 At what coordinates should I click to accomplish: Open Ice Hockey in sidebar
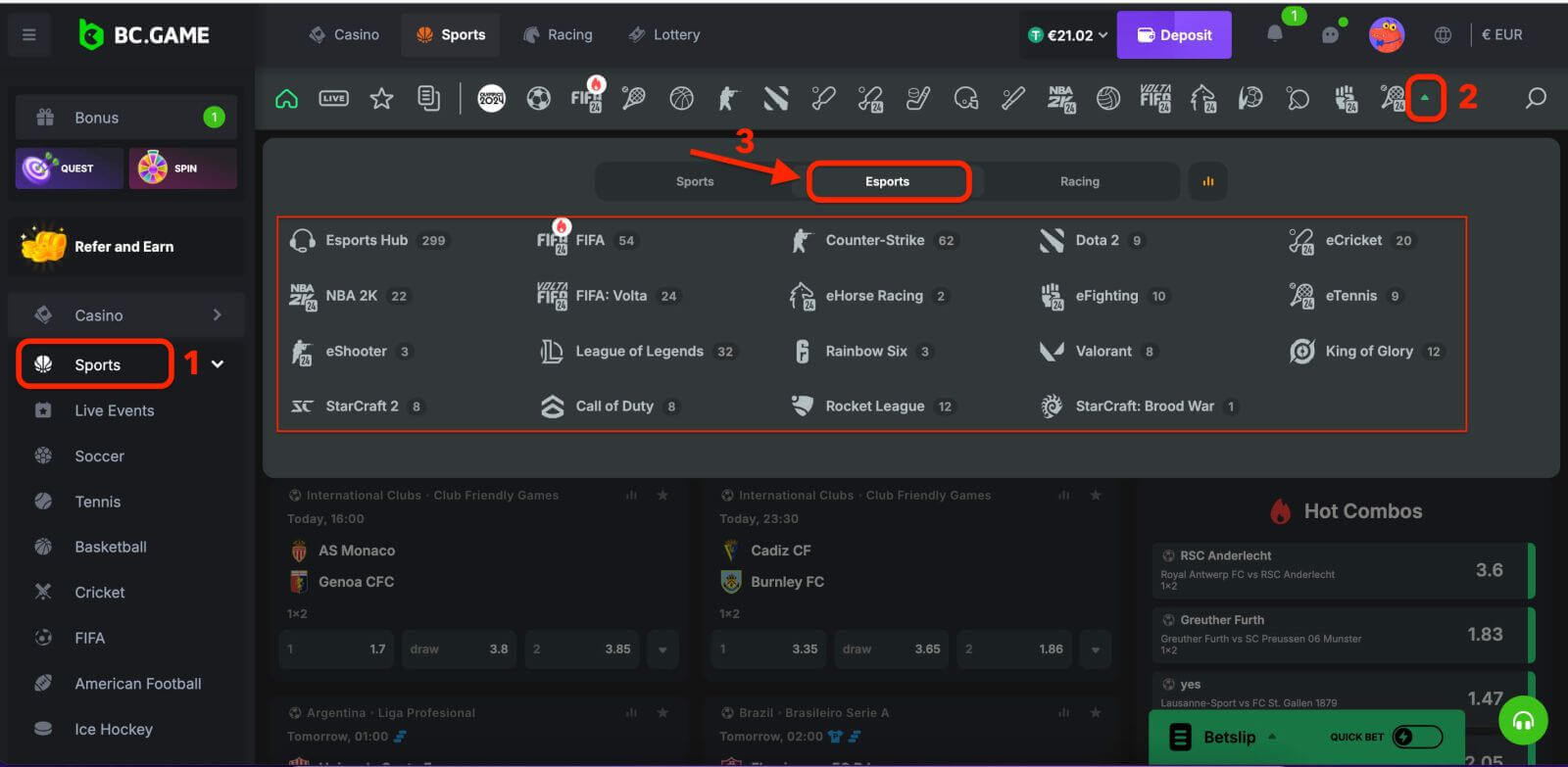(114, 729)
